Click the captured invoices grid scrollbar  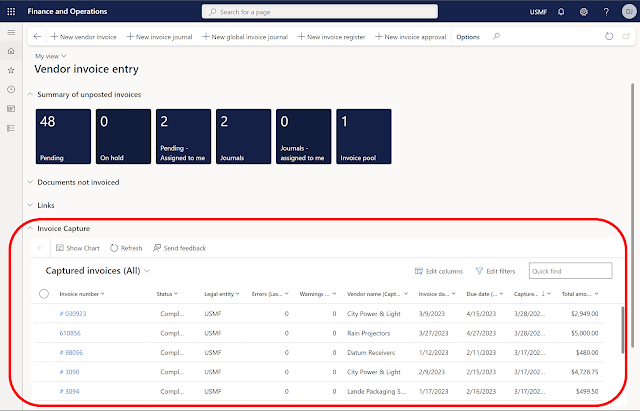pos(622,330)
